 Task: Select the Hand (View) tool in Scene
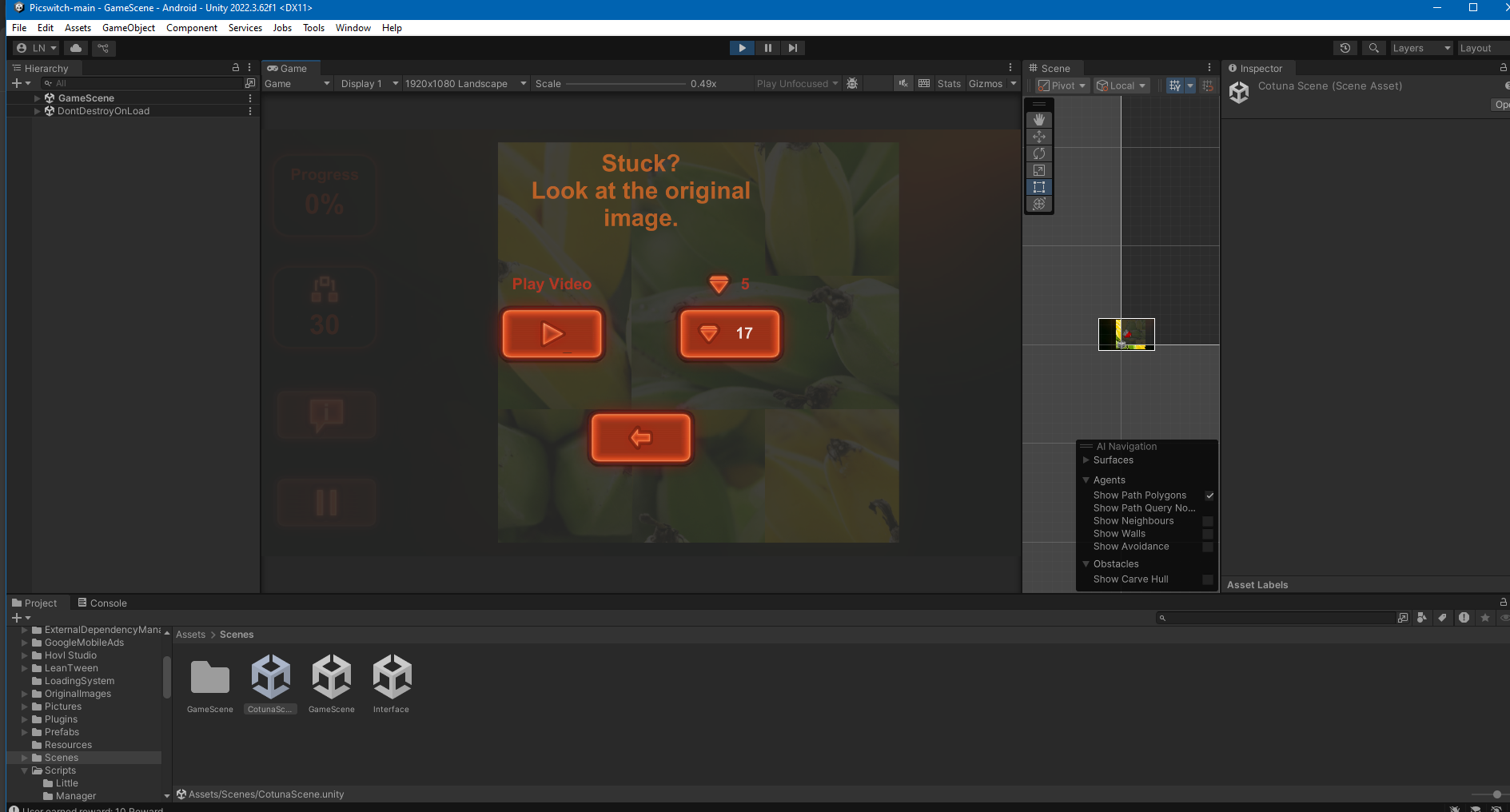pyautogui.click(x=1039, y=120)
